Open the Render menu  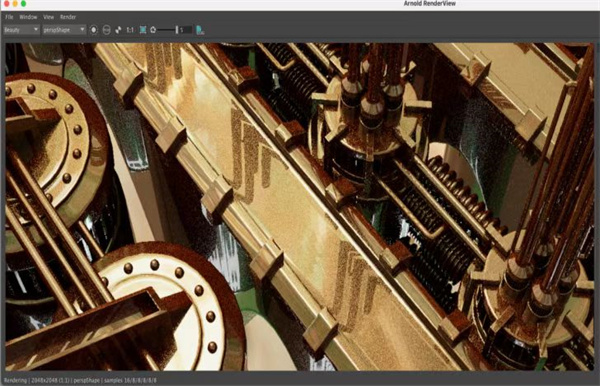pyautogui.click(x=68, y=17)
